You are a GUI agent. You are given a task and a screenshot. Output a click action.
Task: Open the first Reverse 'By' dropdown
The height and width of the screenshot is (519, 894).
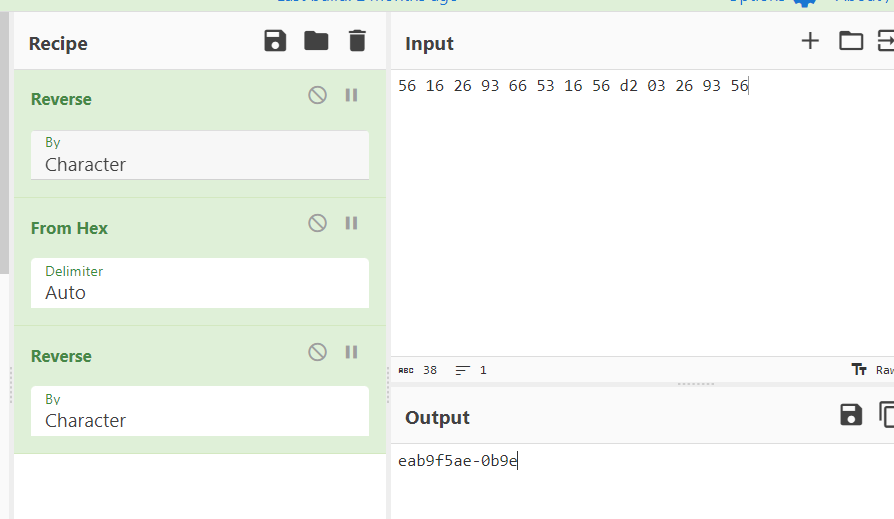[x=200, y=156]
